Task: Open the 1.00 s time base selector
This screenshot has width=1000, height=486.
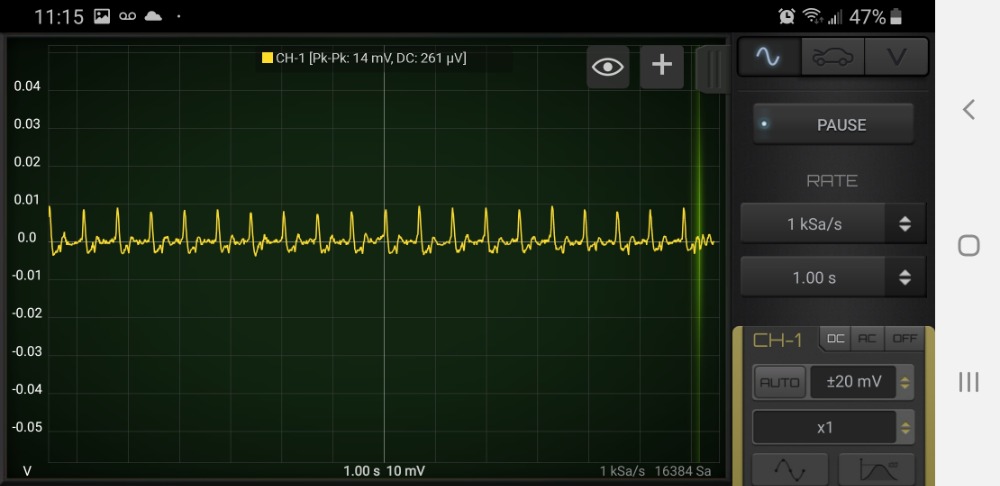Action: pos(814,277)
